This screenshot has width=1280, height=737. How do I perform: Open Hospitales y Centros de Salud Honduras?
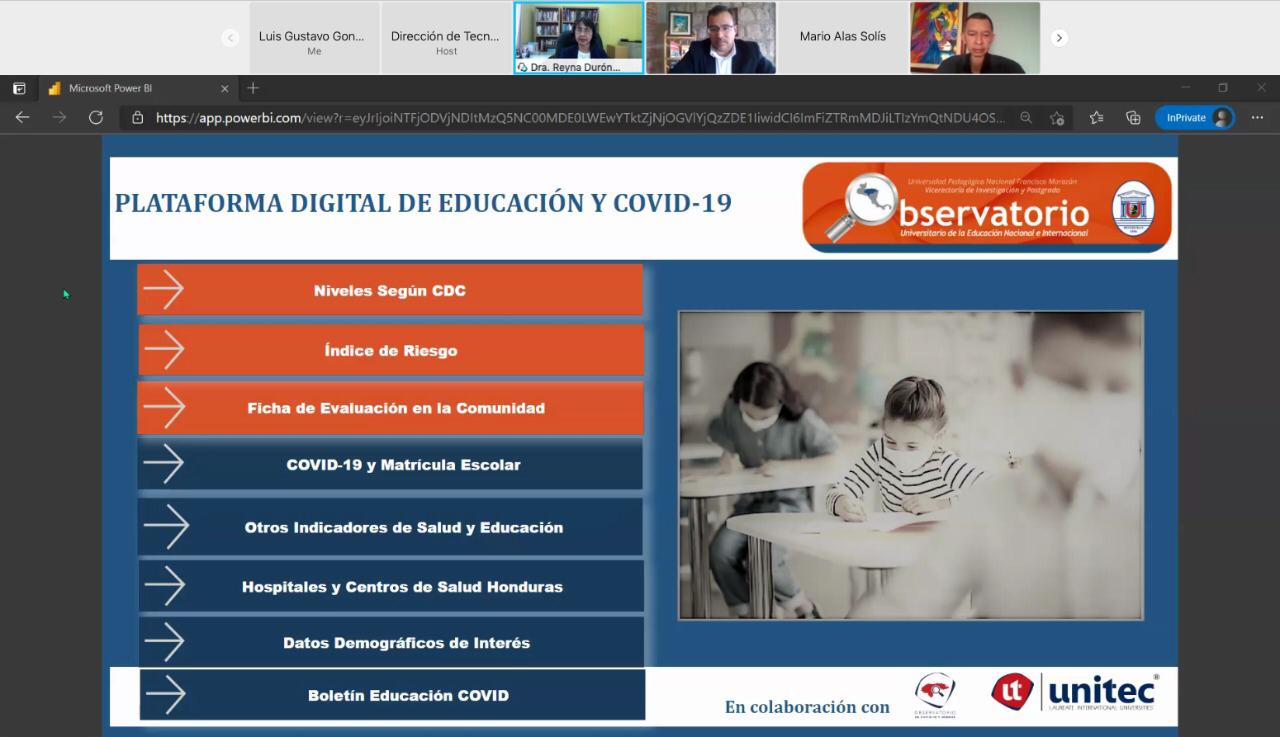[391, 586]
